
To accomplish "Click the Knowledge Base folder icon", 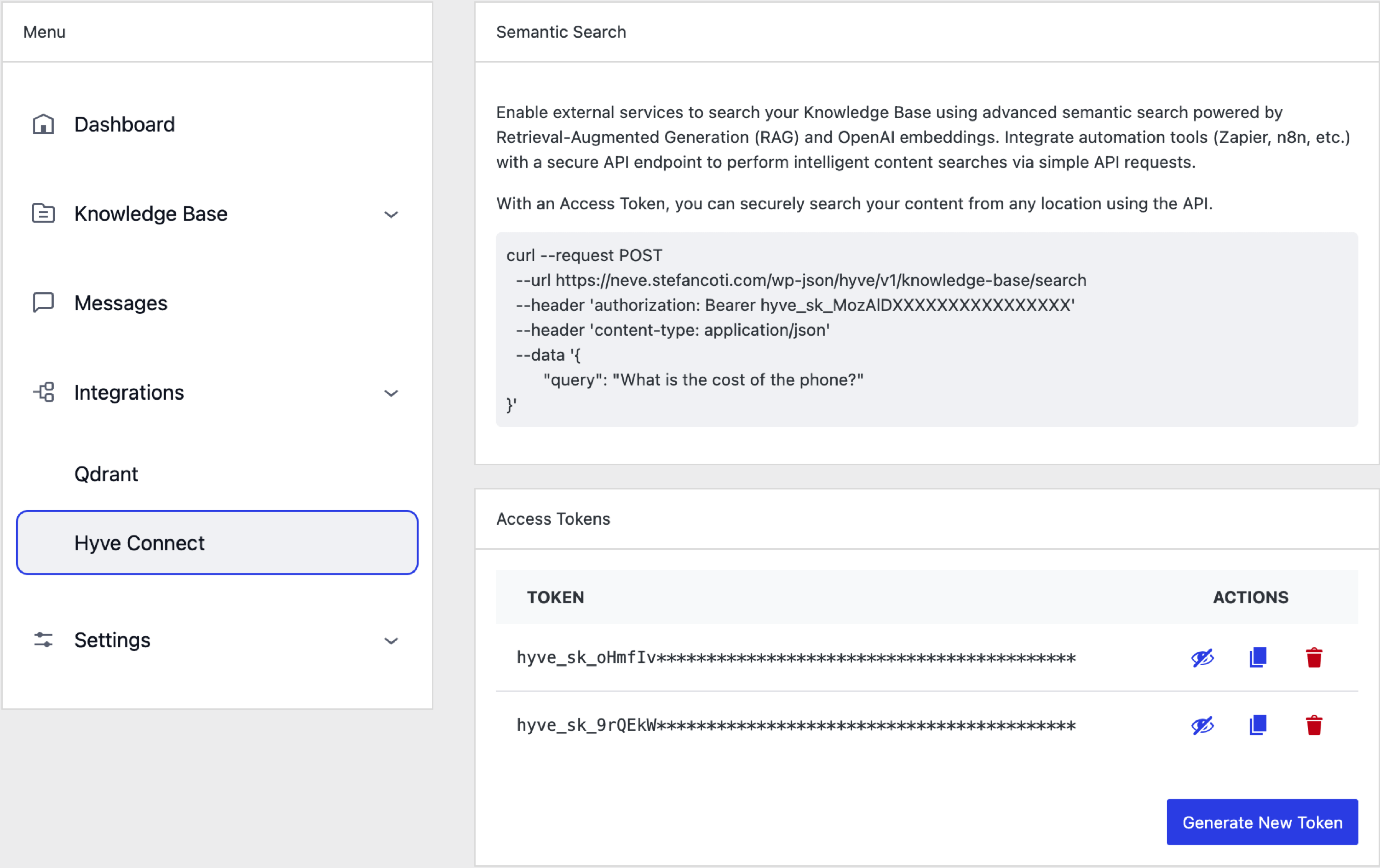I will [43, 214].
